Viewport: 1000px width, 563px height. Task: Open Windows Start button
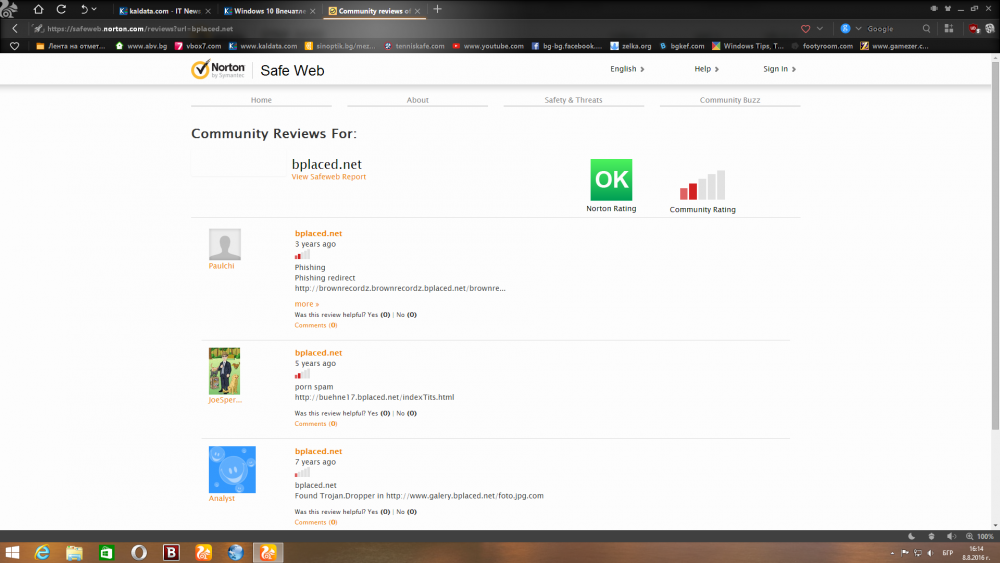12,553
